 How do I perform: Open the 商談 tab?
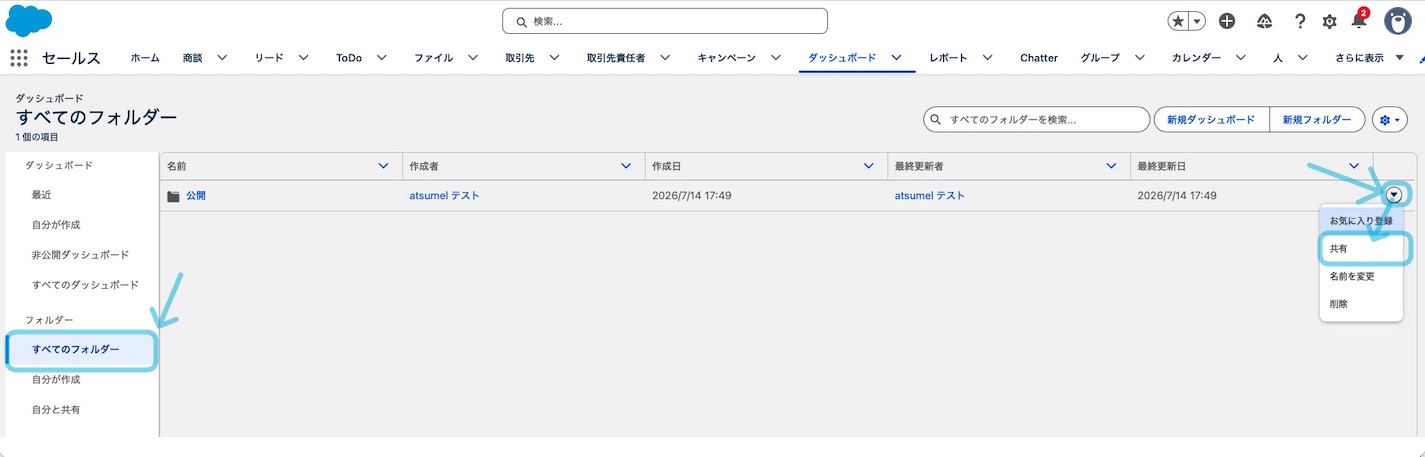[x=193, y=58]
